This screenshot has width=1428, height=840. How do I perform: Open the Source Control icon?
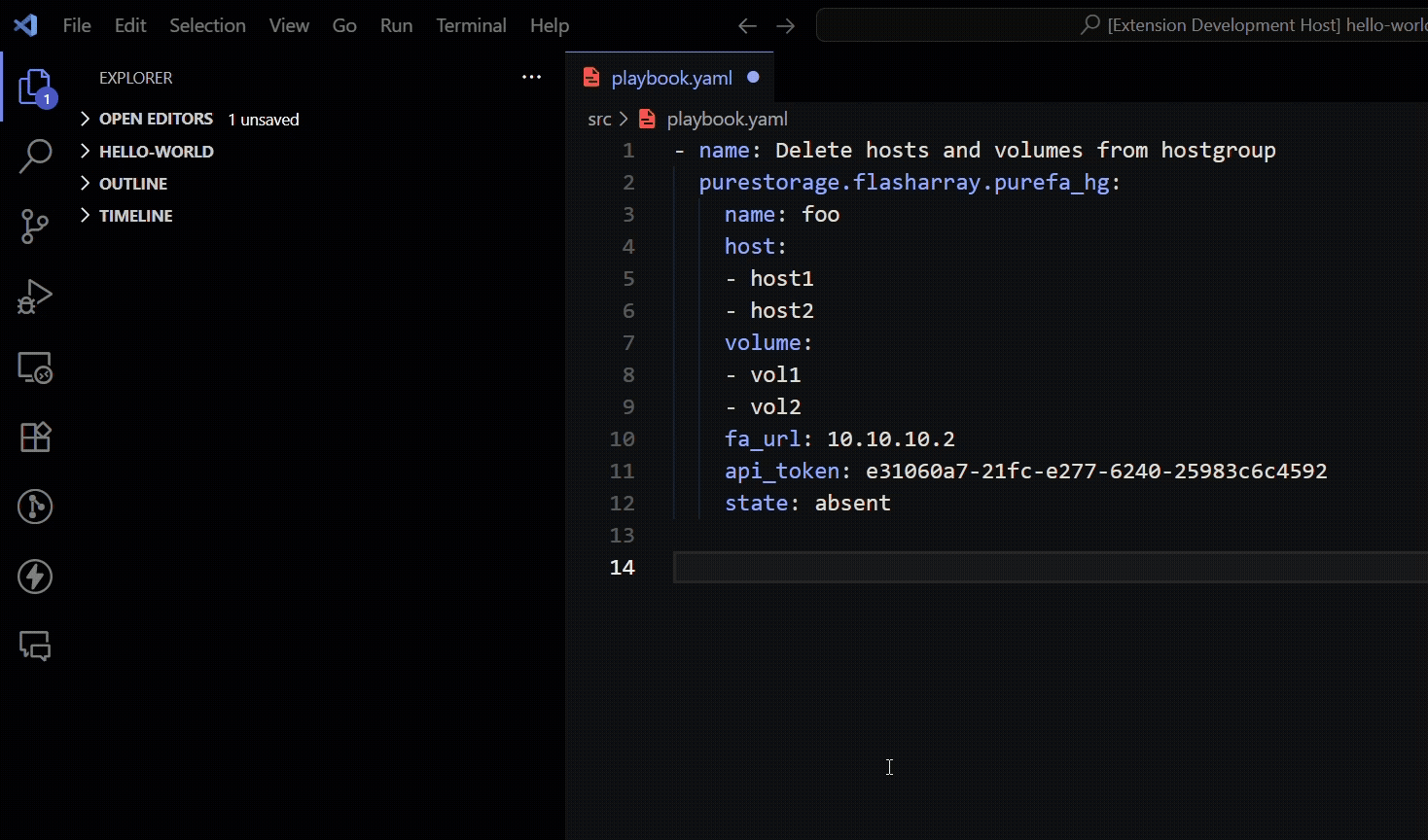(35, 226)
